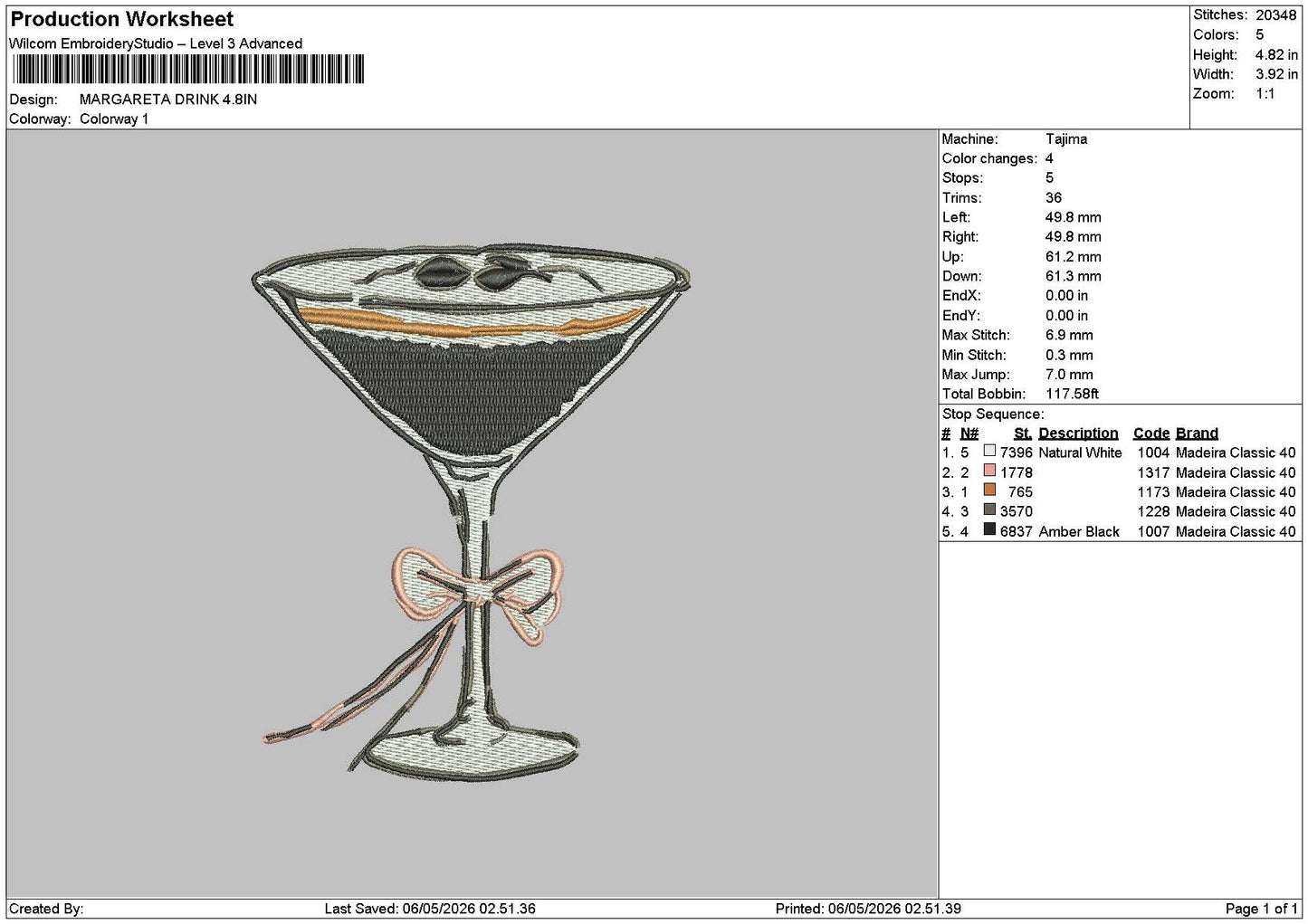The height and width of the screenshot is (924, 1308).
Task: Click stitch count 7396 in stop row 1
Action: [1017, 453]
